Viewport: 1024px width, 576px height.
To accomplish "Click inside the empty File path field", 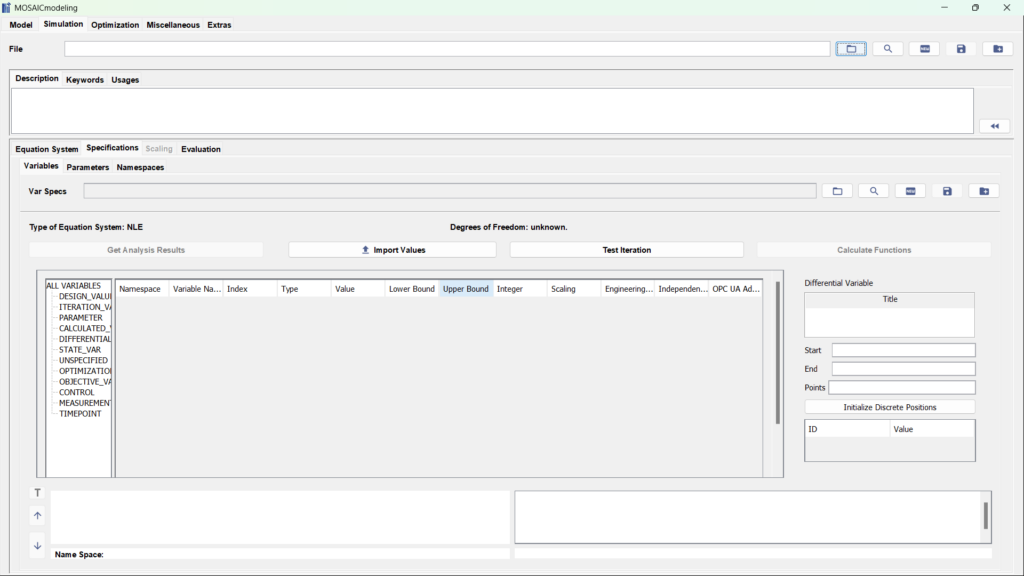I will coord(440,48).
